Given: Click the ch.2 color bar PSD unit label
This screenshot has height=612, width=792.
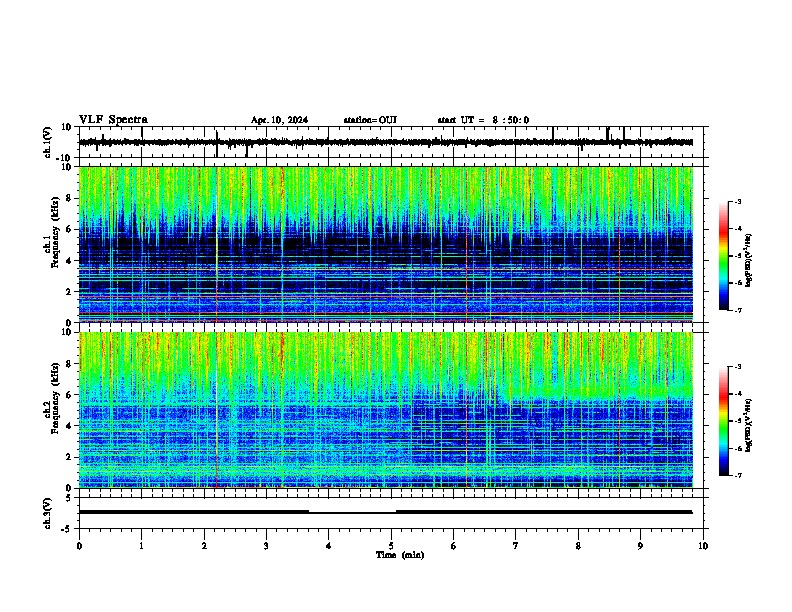Looking at the screenshot, I should [748, 425].
